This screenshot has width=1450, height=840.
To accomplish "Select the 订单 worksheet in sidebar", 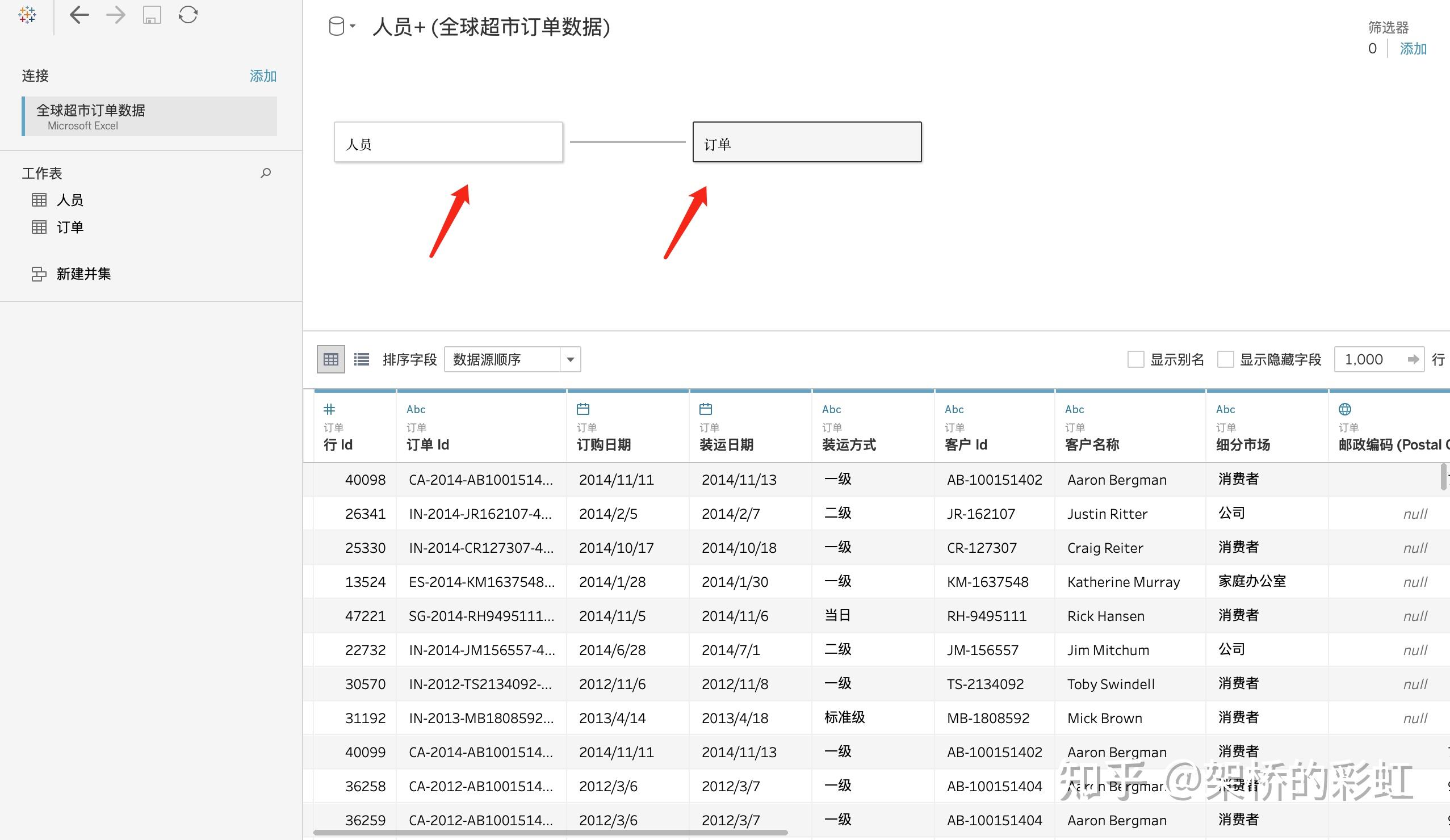I will [70, 227].
